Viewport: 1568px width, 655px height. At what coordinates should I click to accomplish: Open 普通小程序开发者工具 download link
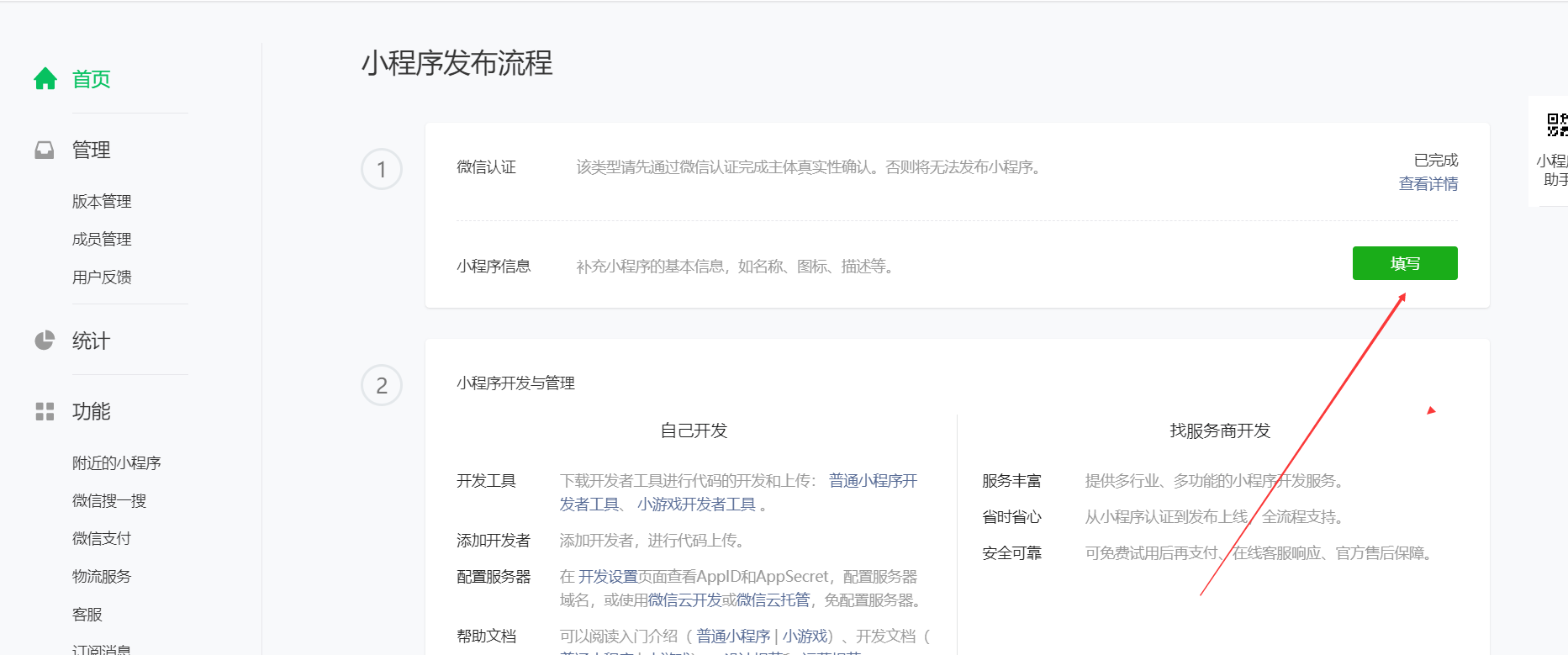pos(873,480)
